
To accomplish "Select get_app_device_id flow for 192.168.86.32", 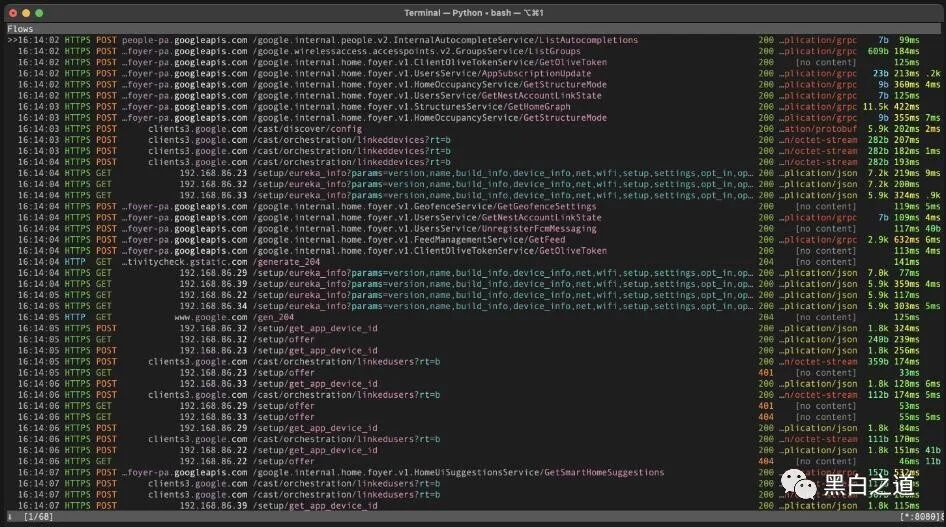I will click(473, 329).
